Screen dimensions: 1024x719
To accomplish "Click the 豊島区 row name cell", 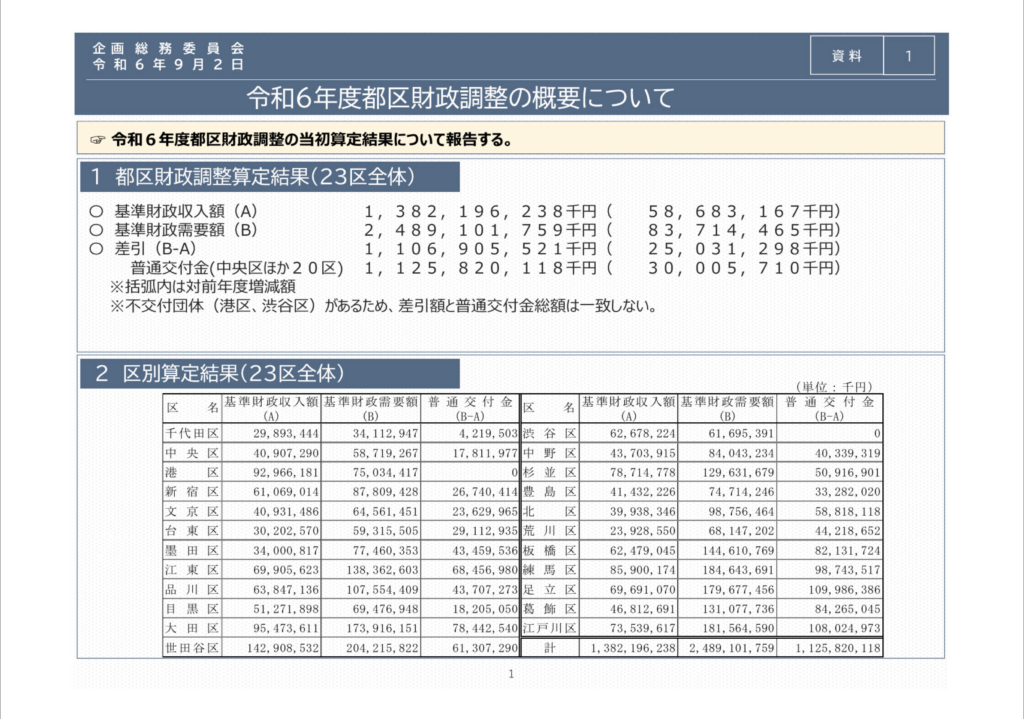I will 550,492.
